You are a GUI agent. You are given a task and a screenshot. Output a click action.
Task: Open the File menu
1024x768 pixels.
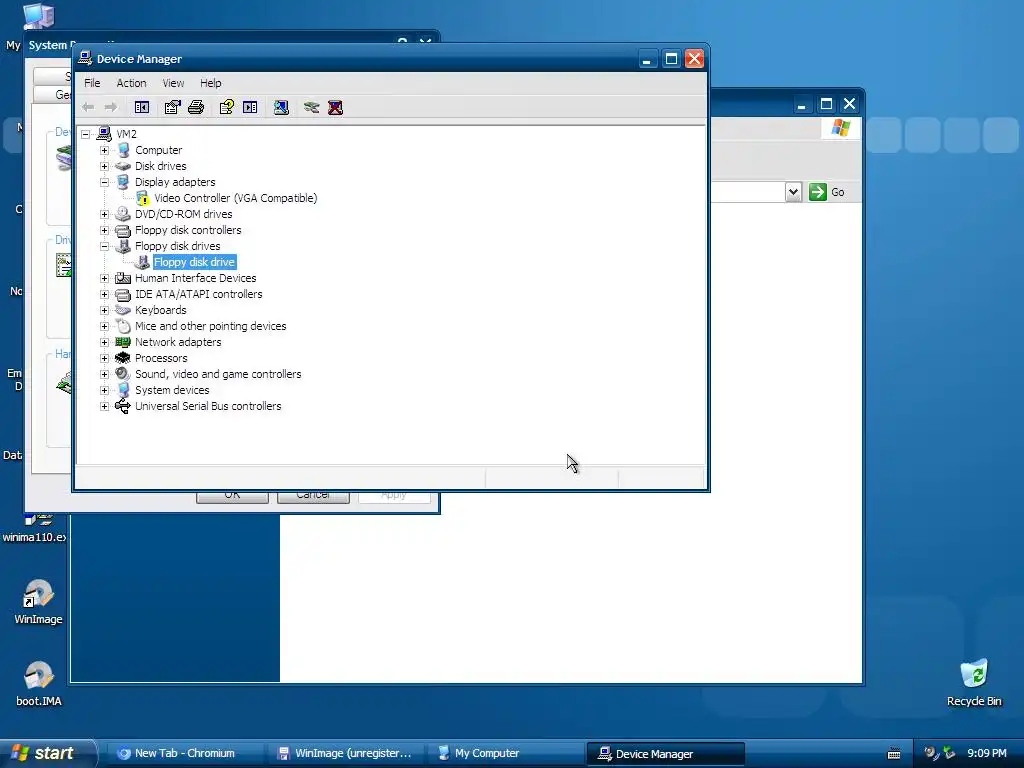pos(92,83)
